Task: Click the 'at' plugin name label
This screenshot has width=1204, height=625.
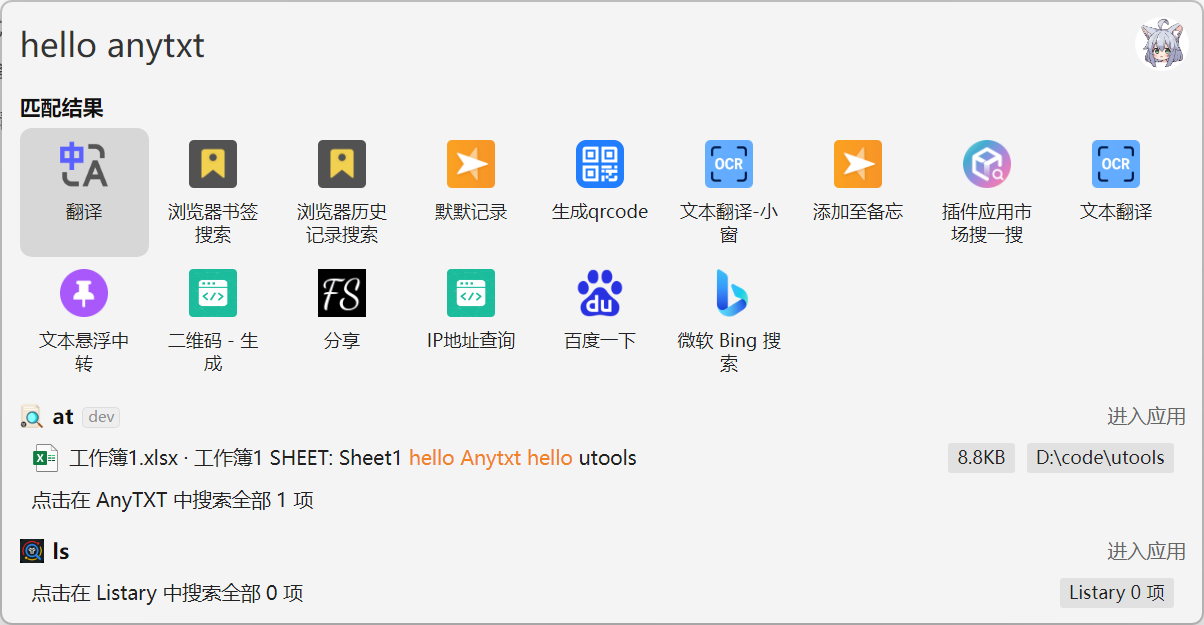Action: (63, 417)
